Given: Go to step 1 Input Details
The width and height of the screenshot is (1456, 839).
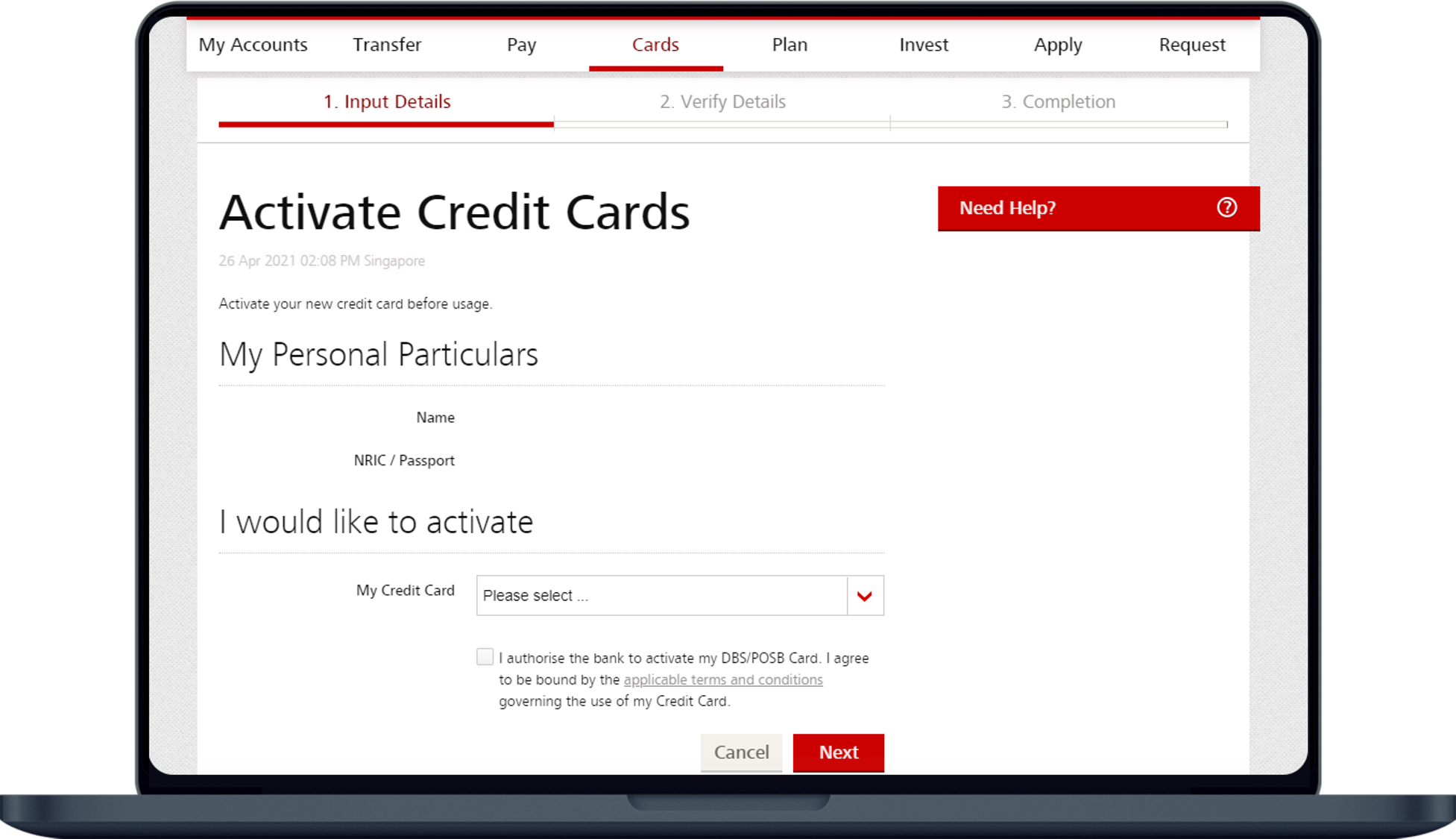Looking at the screenshot, I should 387,101.
